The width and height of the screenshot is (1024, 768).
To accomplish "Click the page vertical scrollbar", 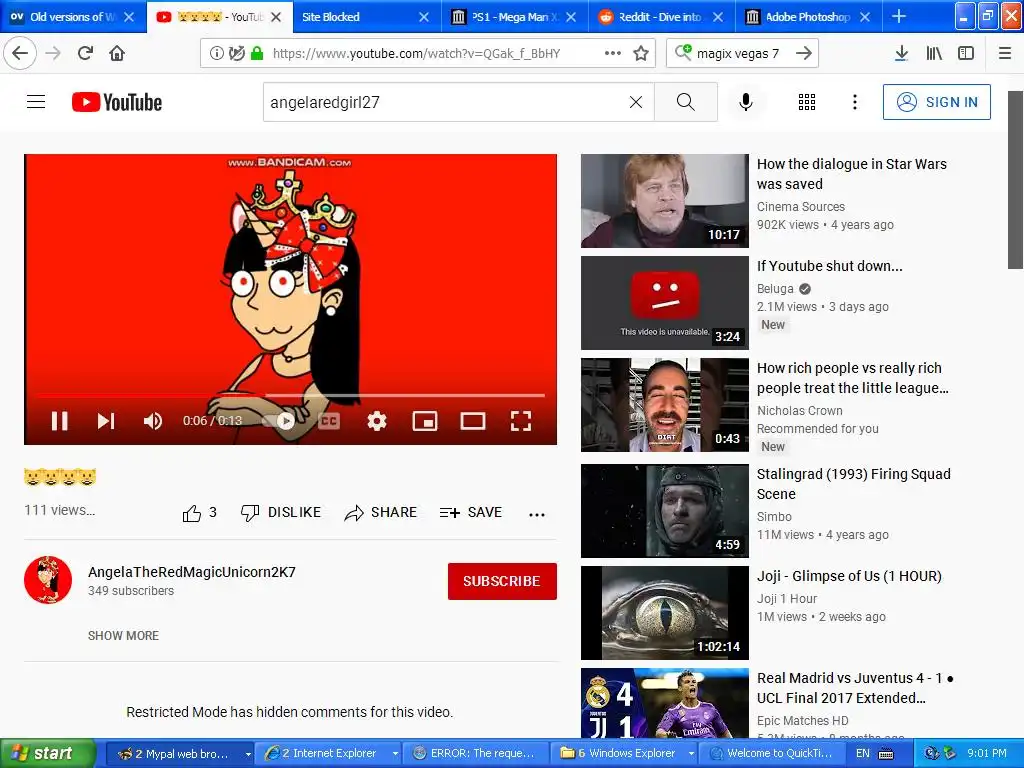I will point(1015,180).
